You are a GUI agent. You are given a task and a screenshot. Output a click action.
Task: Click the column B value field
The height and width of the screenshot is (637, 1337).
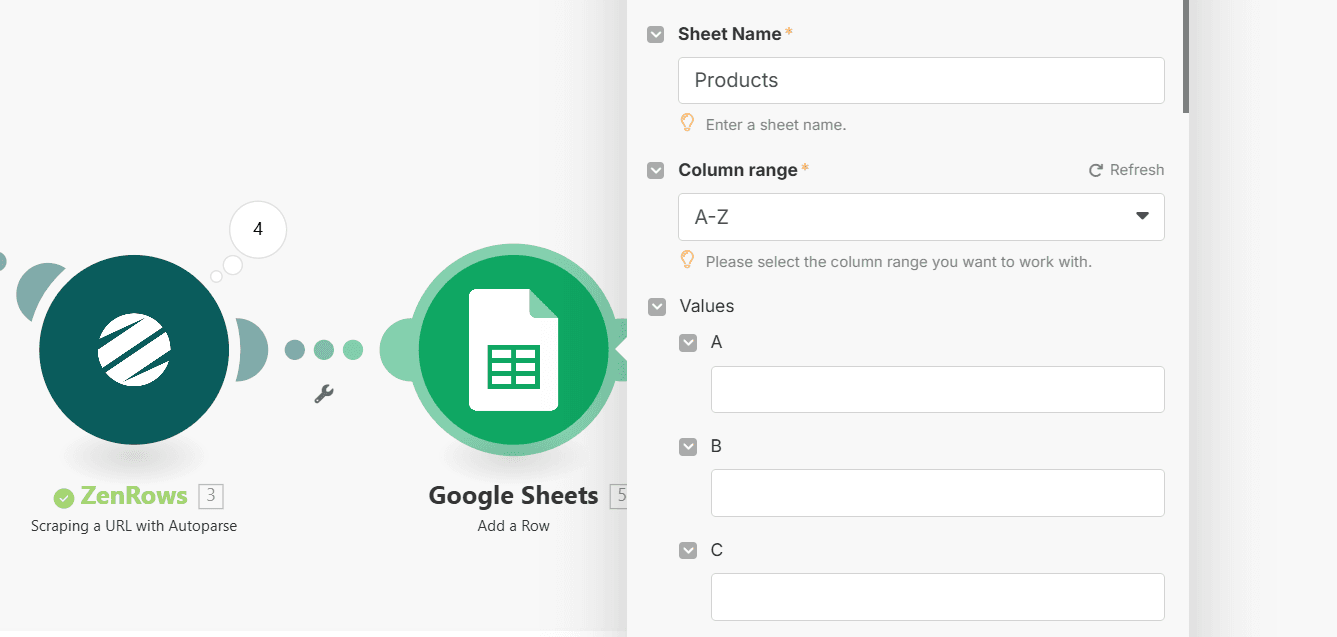[x=937, y=493]
